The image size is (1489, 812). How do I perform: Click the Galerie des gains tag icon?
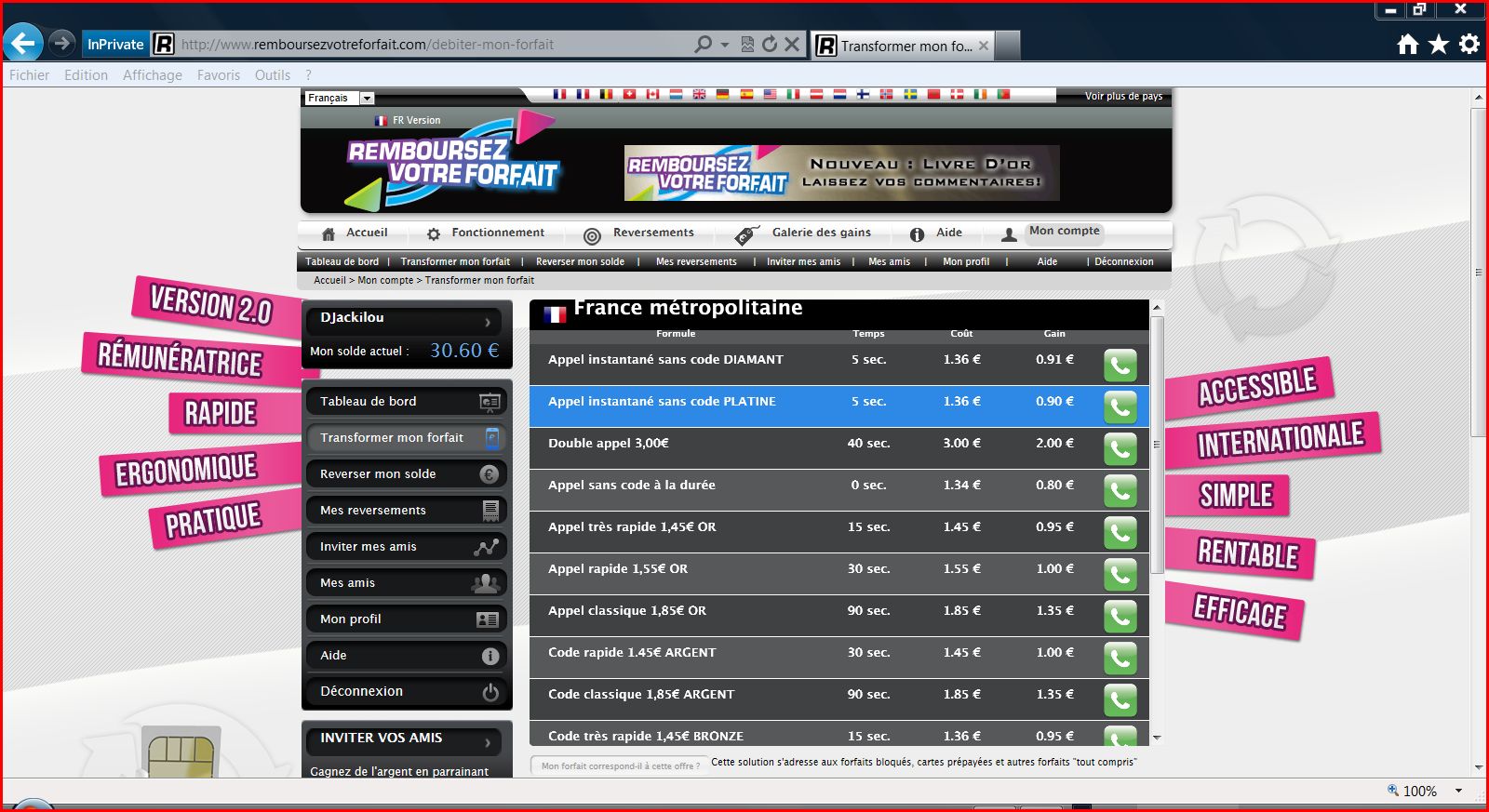[746, 235]
